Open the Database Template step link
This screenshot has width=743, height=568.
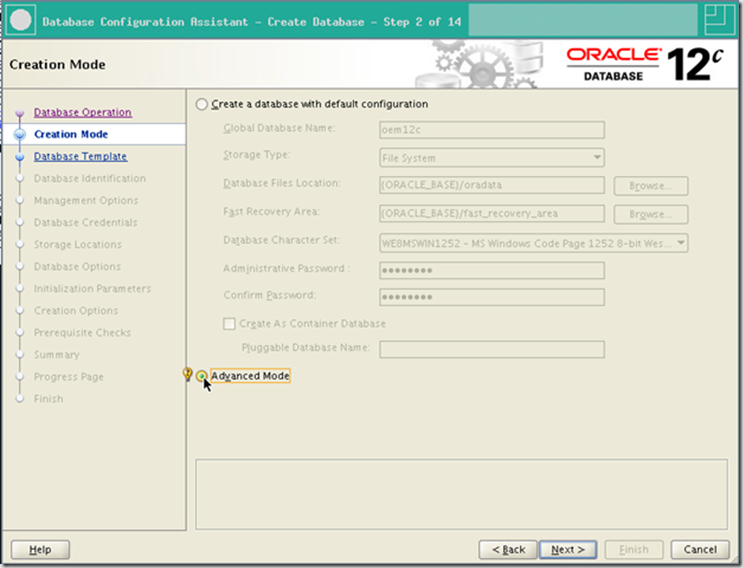[80, 156]
